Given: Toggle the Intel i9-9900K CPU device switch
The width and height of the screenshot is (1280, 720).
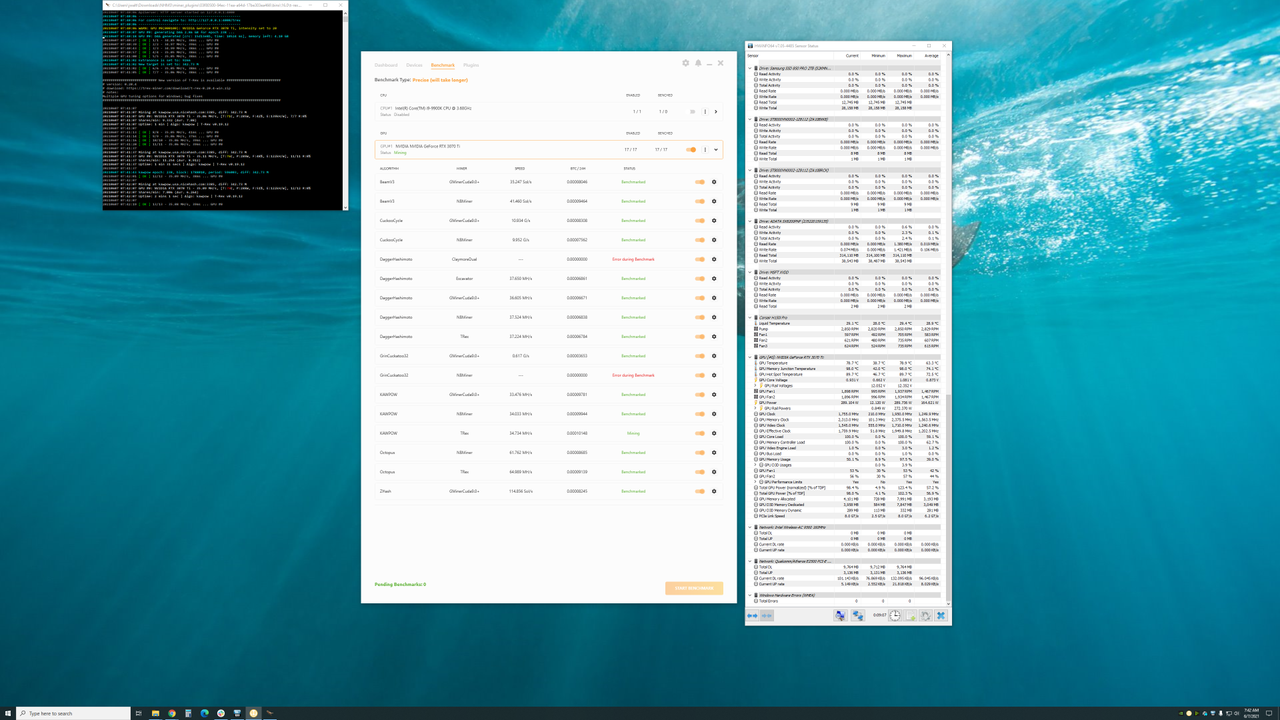Looking at the screenshot, I should tap(692, 112).
